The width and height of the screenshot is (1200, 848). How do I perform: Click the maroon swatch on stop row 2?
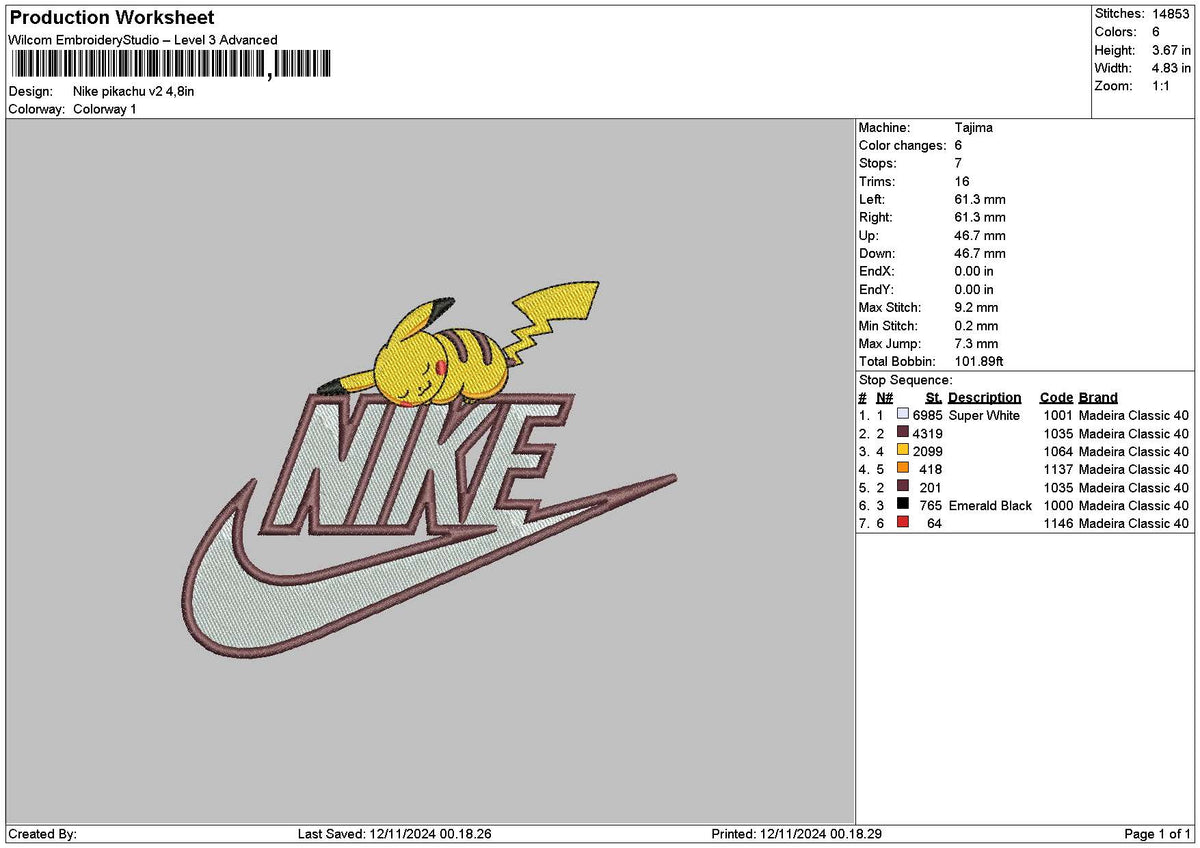pos(902,433)
